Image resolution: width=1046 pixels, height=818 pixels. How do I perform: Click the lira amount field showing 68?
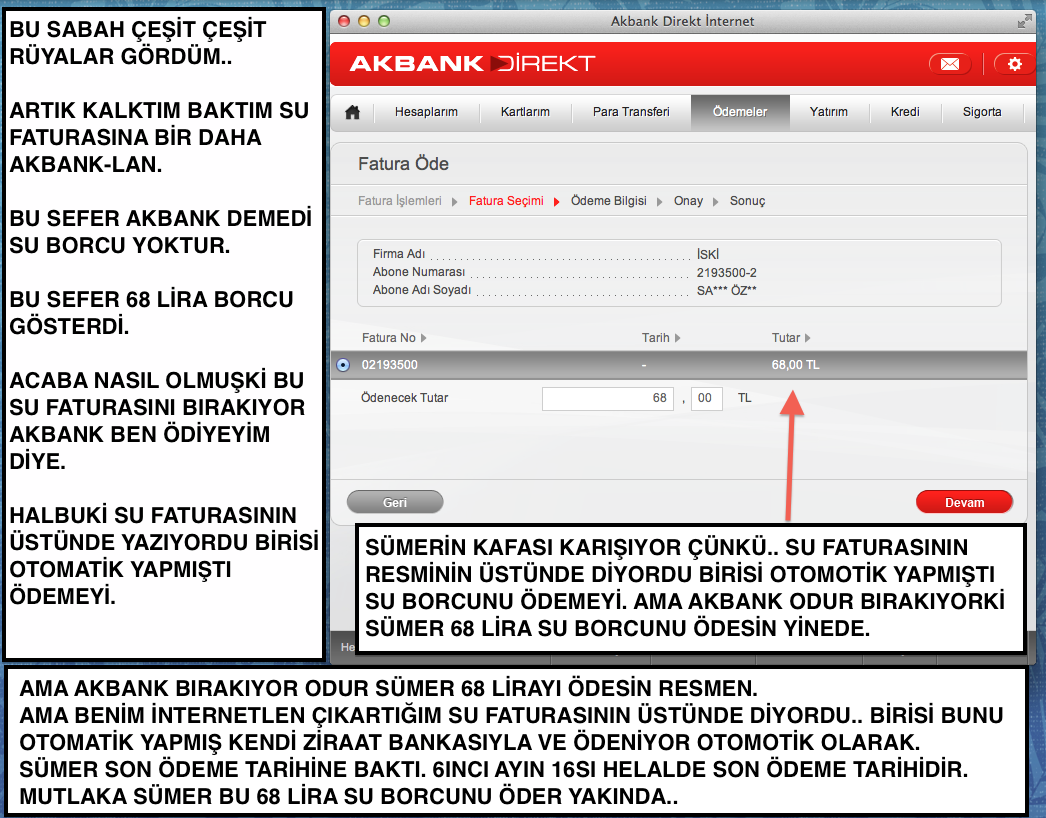click(x=608, y=398)
